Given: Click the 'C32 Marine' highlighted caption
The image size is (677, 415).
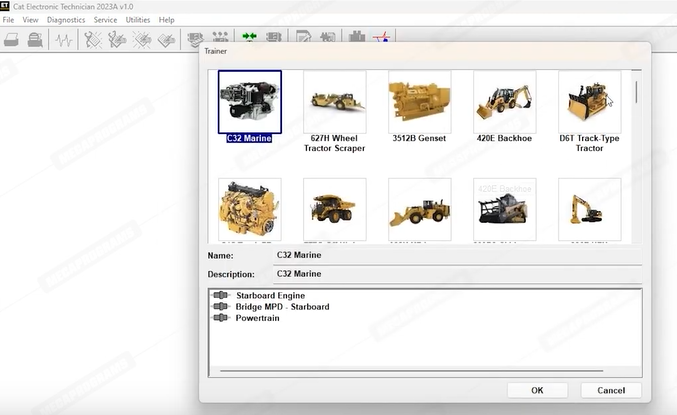Looking at the screenshot, I should (x=249, y=138).
